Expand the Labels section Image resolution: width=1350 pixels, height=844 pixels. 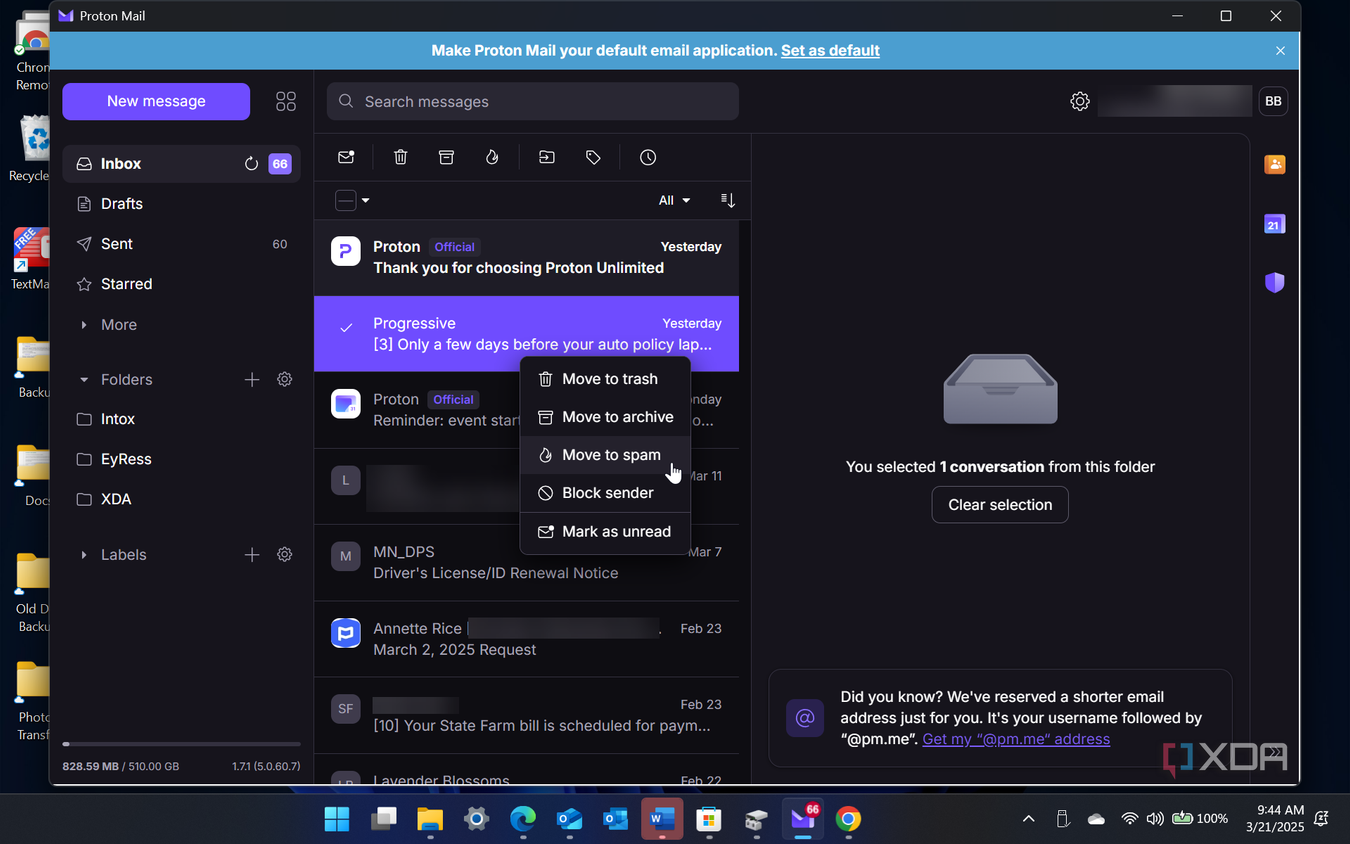click(x=84, y=555)
